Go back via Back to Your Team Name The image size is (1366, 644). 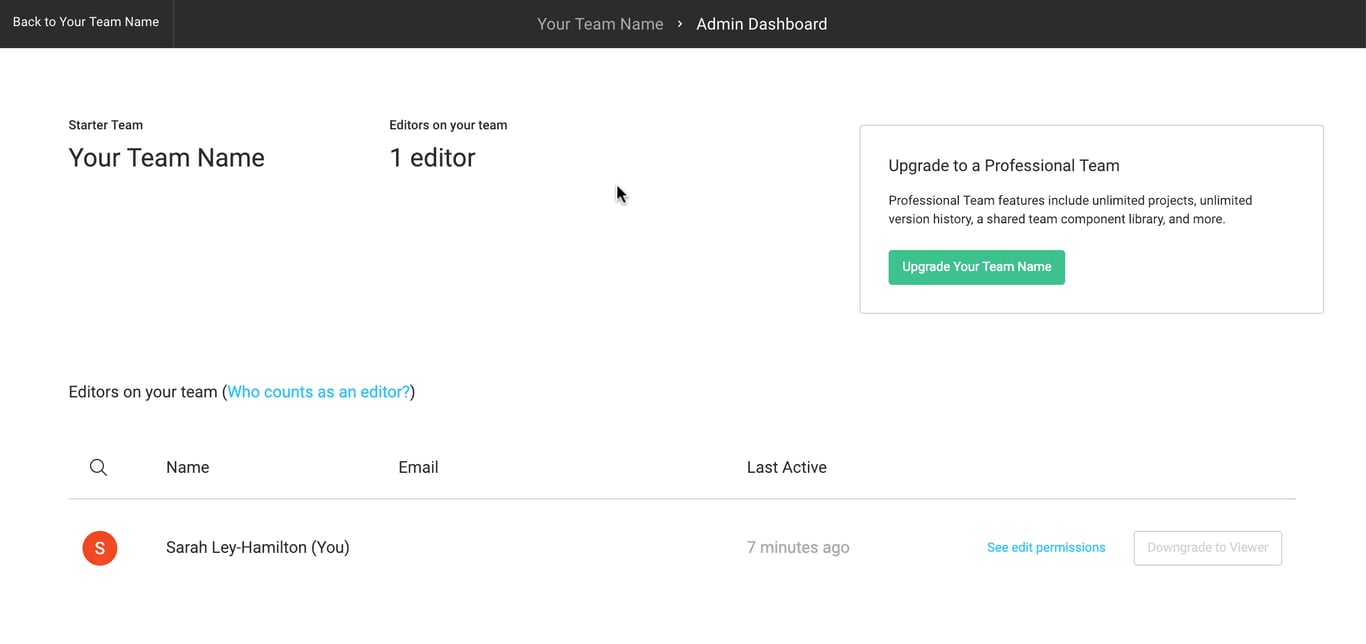(86, 22)
